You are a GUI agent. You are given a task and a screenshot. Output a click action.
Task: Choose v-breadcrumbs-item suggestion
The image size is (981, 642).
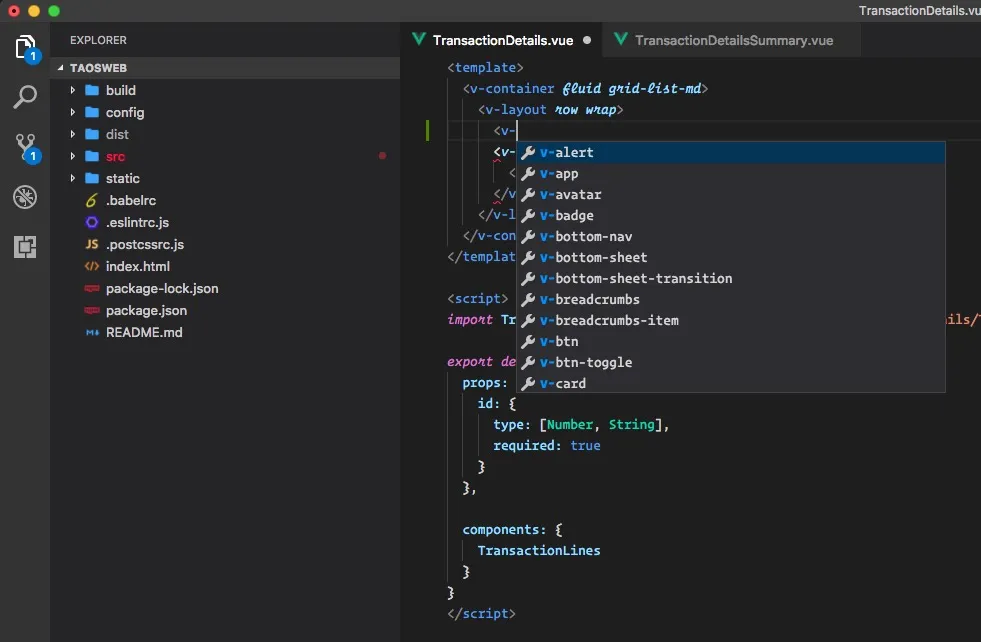click(x=730, y=320)
